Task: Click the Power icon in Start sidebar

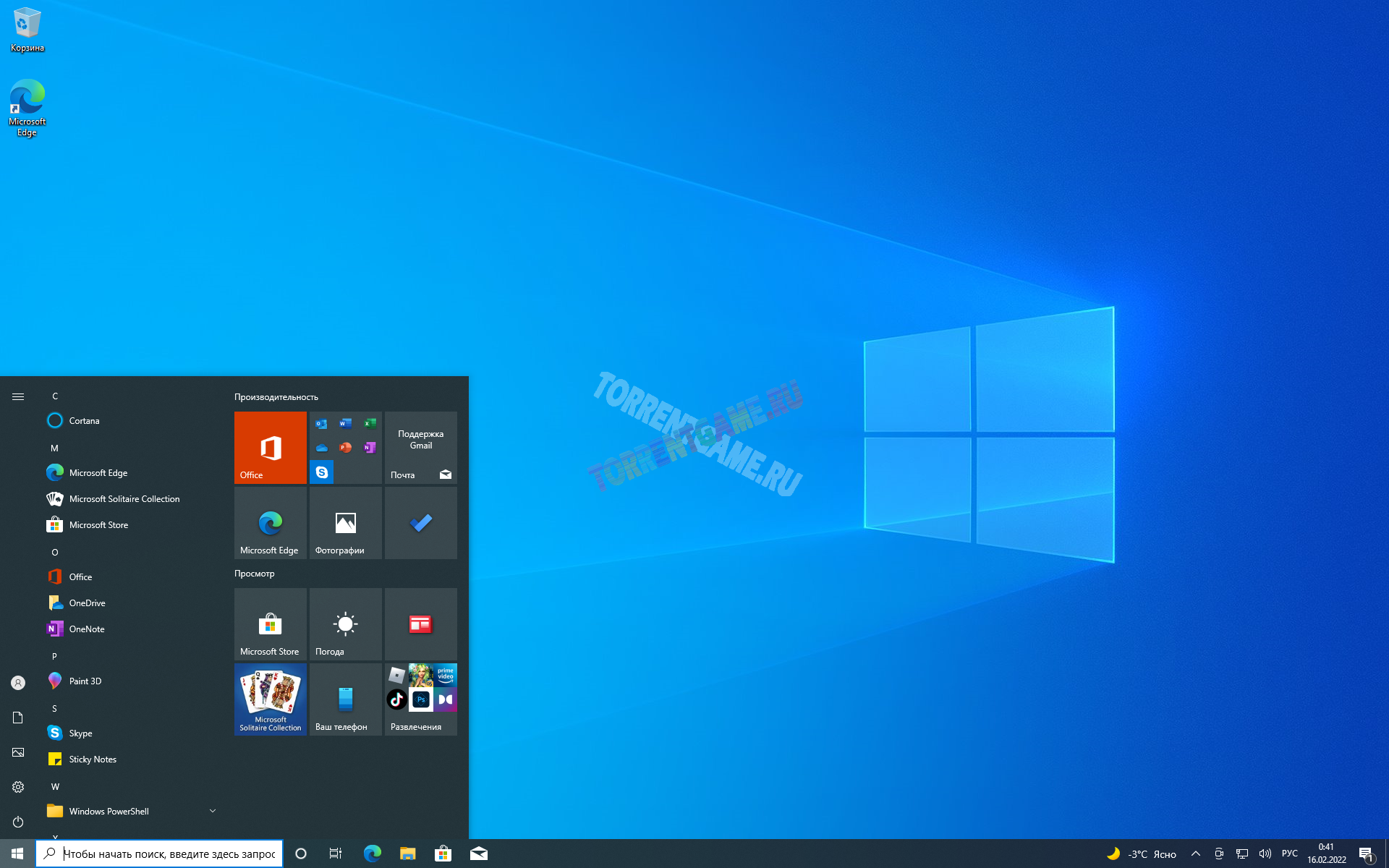Action: click(18, 822)
